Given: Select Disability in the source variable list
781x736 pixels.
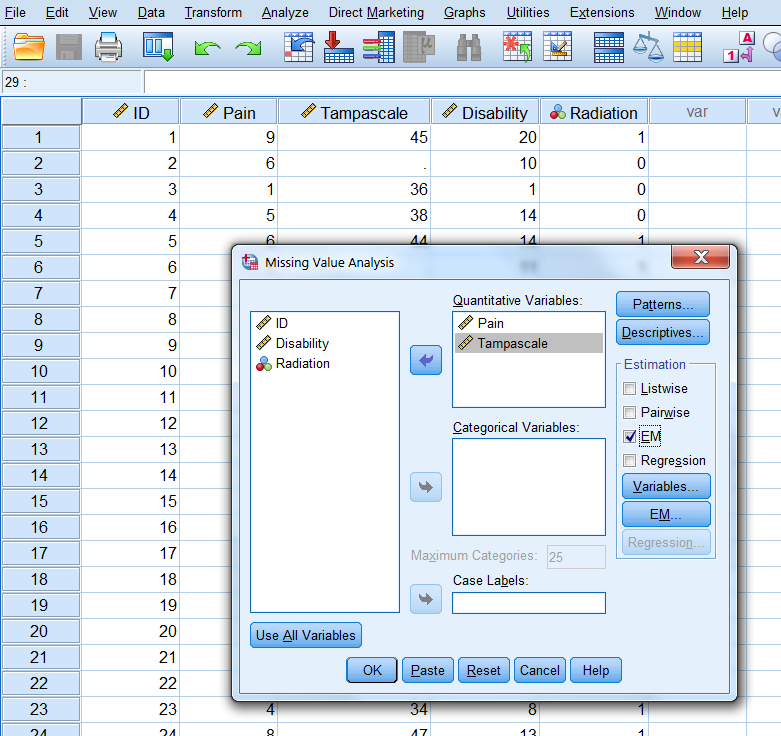Looking at the screenshot, I should coord(302,343).
